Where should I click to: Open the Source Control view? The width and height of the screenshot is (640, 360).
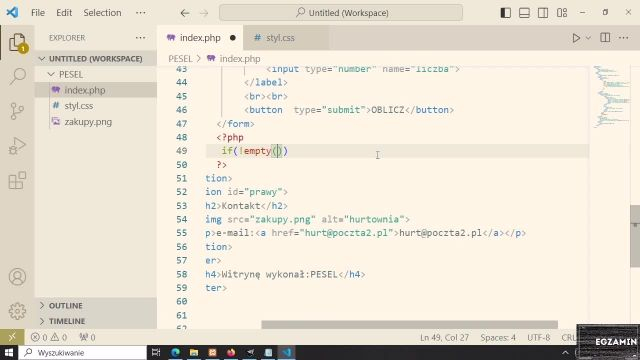point(17,111)
